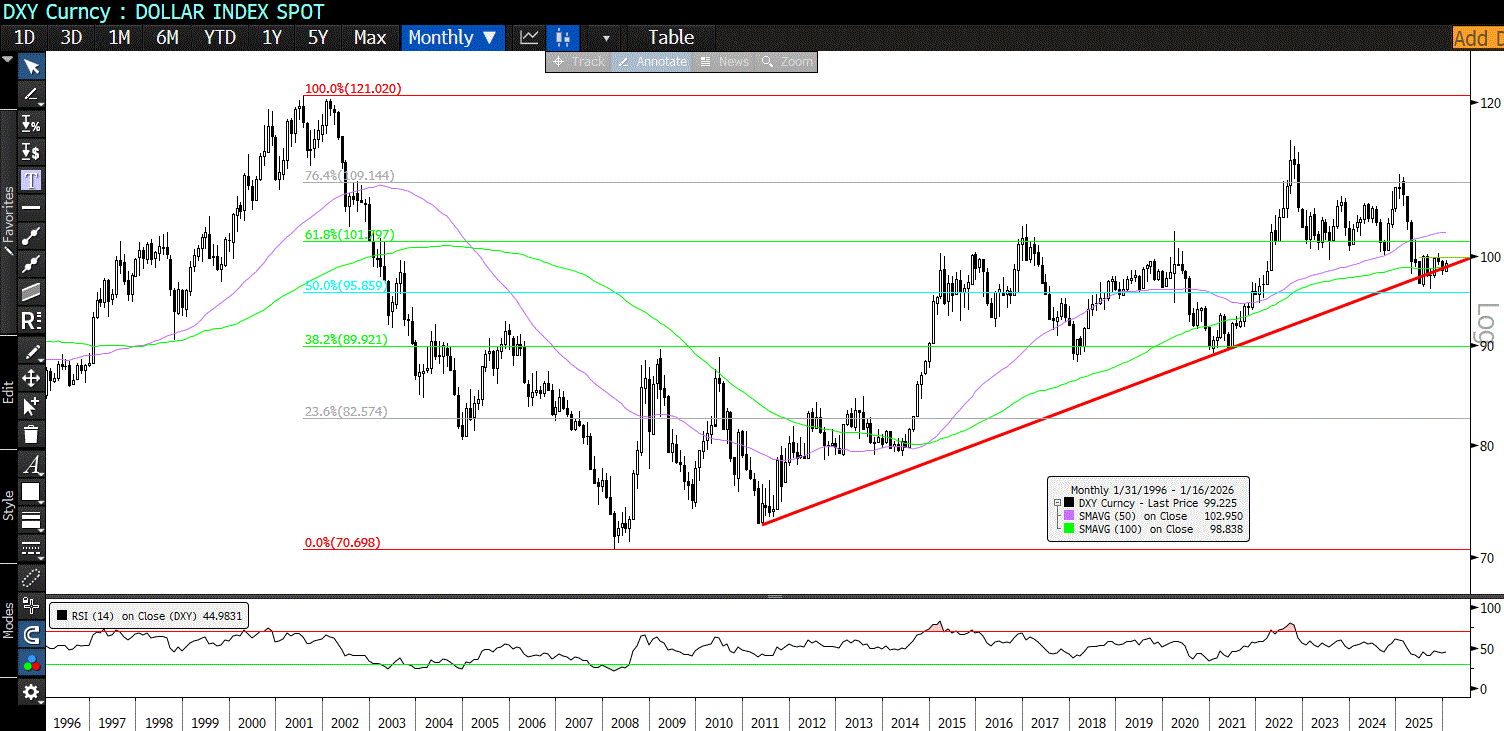Click the Table button
1504x731 pixels.
[670, 38]
